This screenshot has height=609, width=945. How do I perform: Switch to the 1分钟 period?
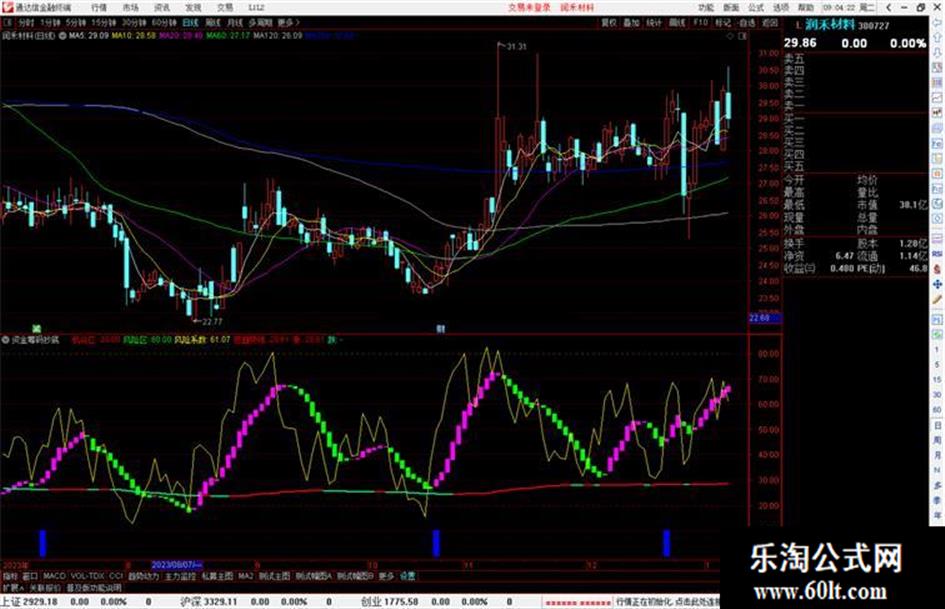[x=51, y=23]
